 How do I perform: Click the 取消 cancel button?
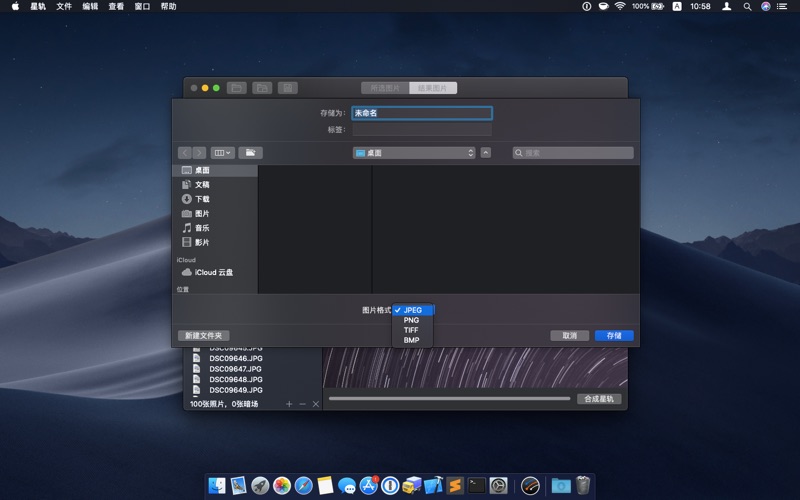(x=569, y=336)
